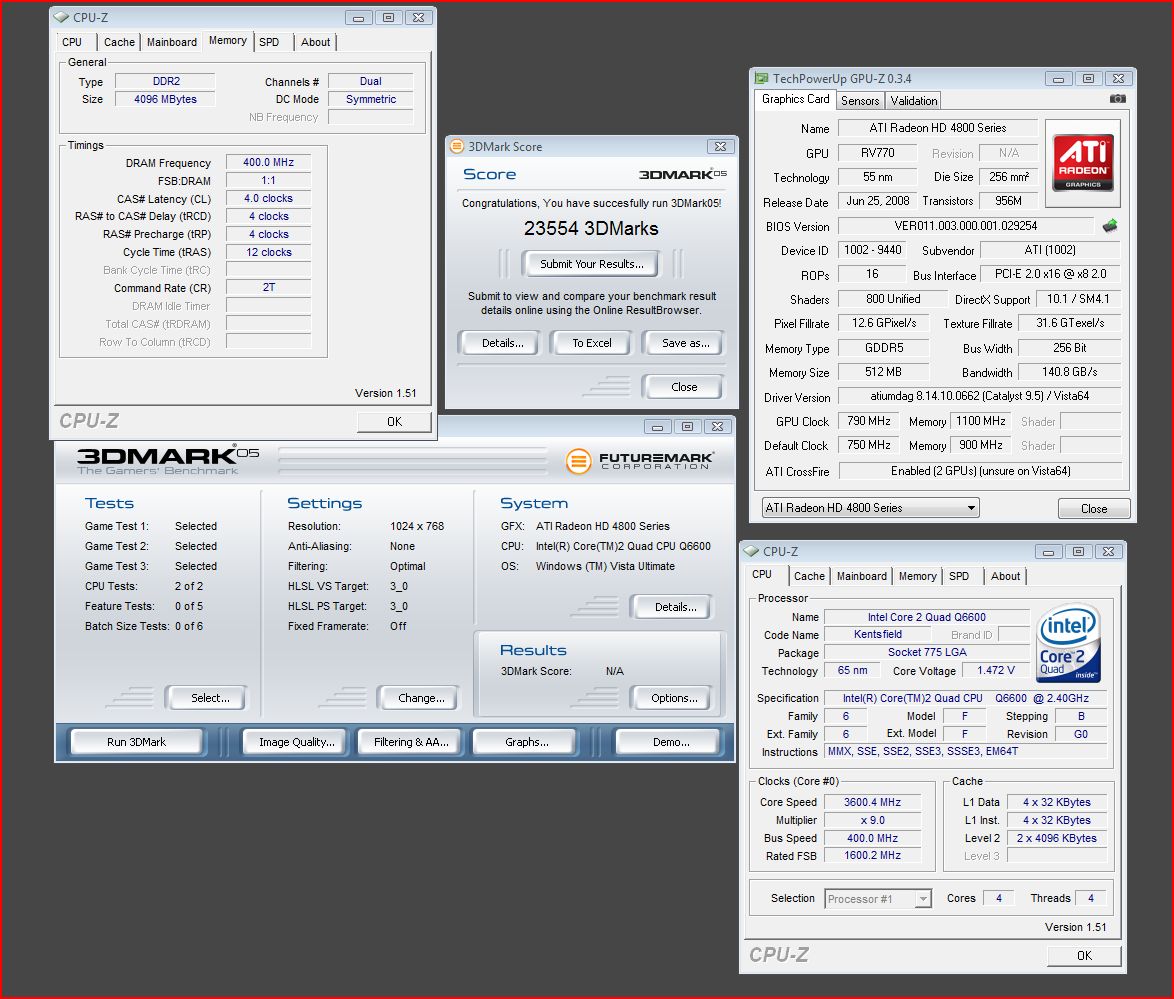Viewport: 1174px width, 999px height.
Task: Click the 23554 3DMarks score text
Action: 591,228
